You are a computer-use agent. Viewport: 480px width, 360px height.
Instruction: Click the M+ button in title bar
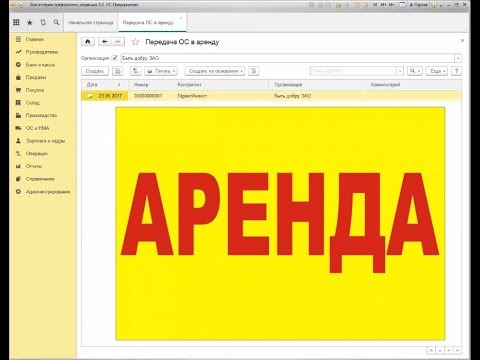(383, 5)
